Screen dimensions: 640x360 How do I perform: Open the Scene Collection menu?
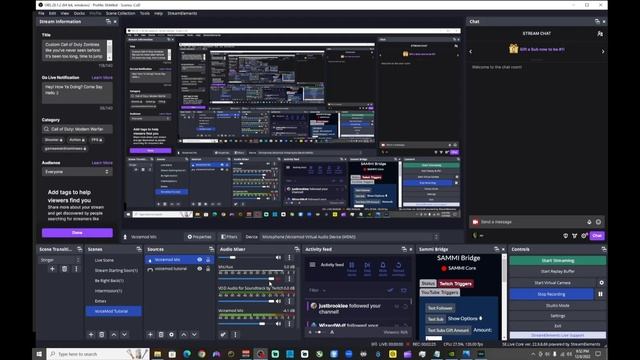(x=120, y=13)
